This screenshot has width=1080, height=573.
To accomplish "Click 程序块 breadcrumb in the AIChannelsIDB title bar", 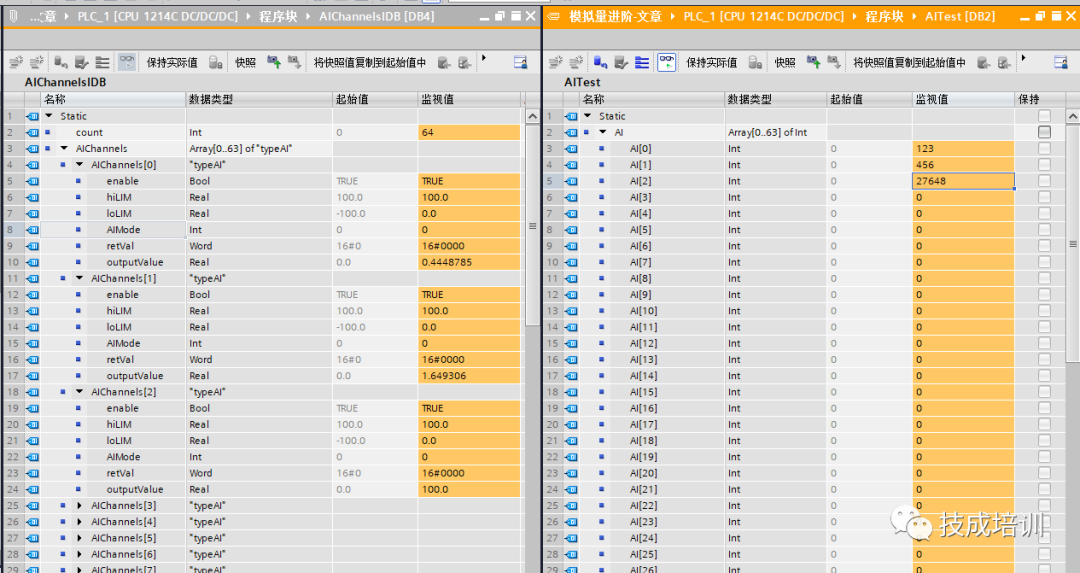I will click(x=278, y=16).
